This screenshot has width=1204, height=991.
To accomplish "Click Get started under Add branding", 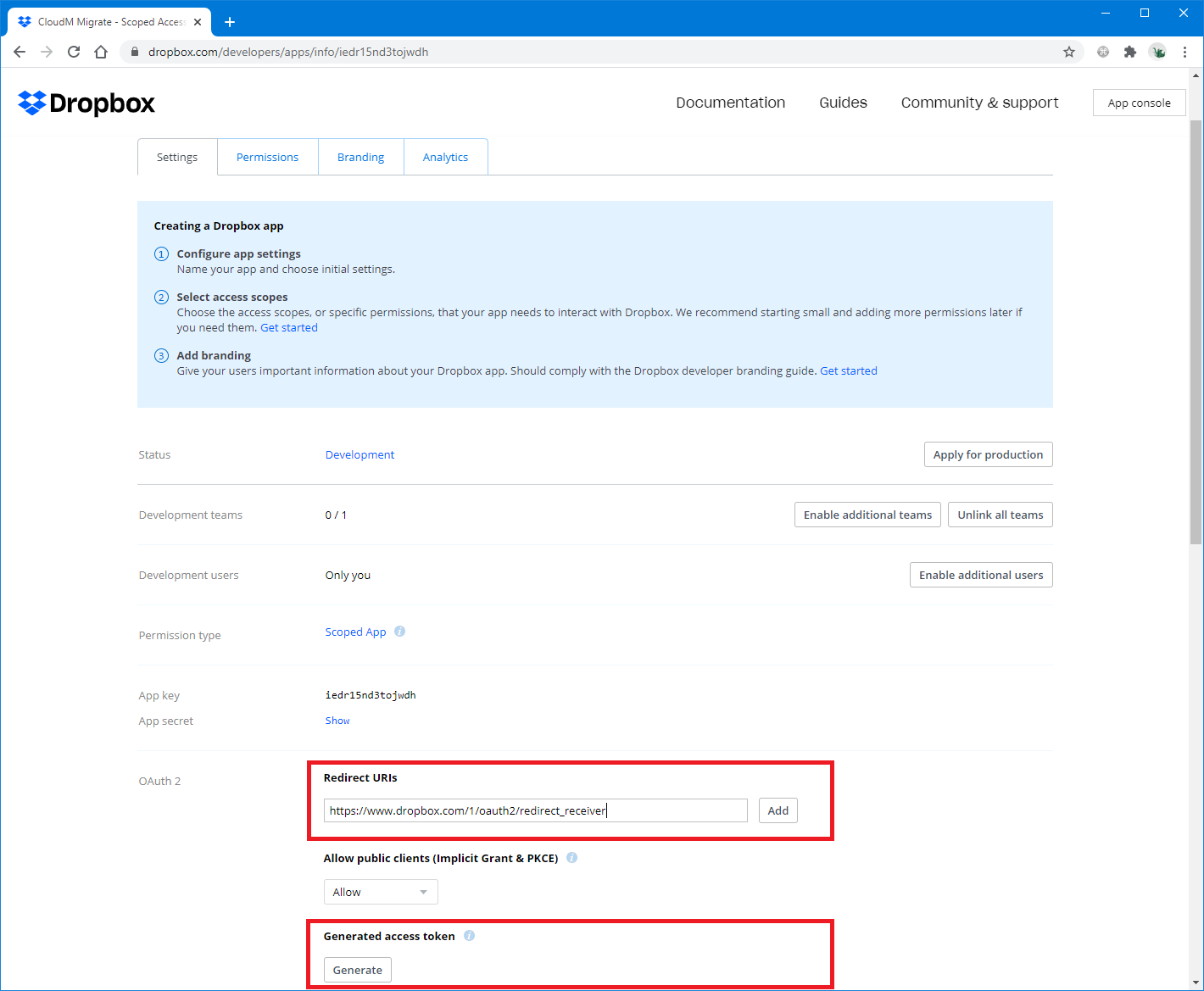I will (849, 370).
